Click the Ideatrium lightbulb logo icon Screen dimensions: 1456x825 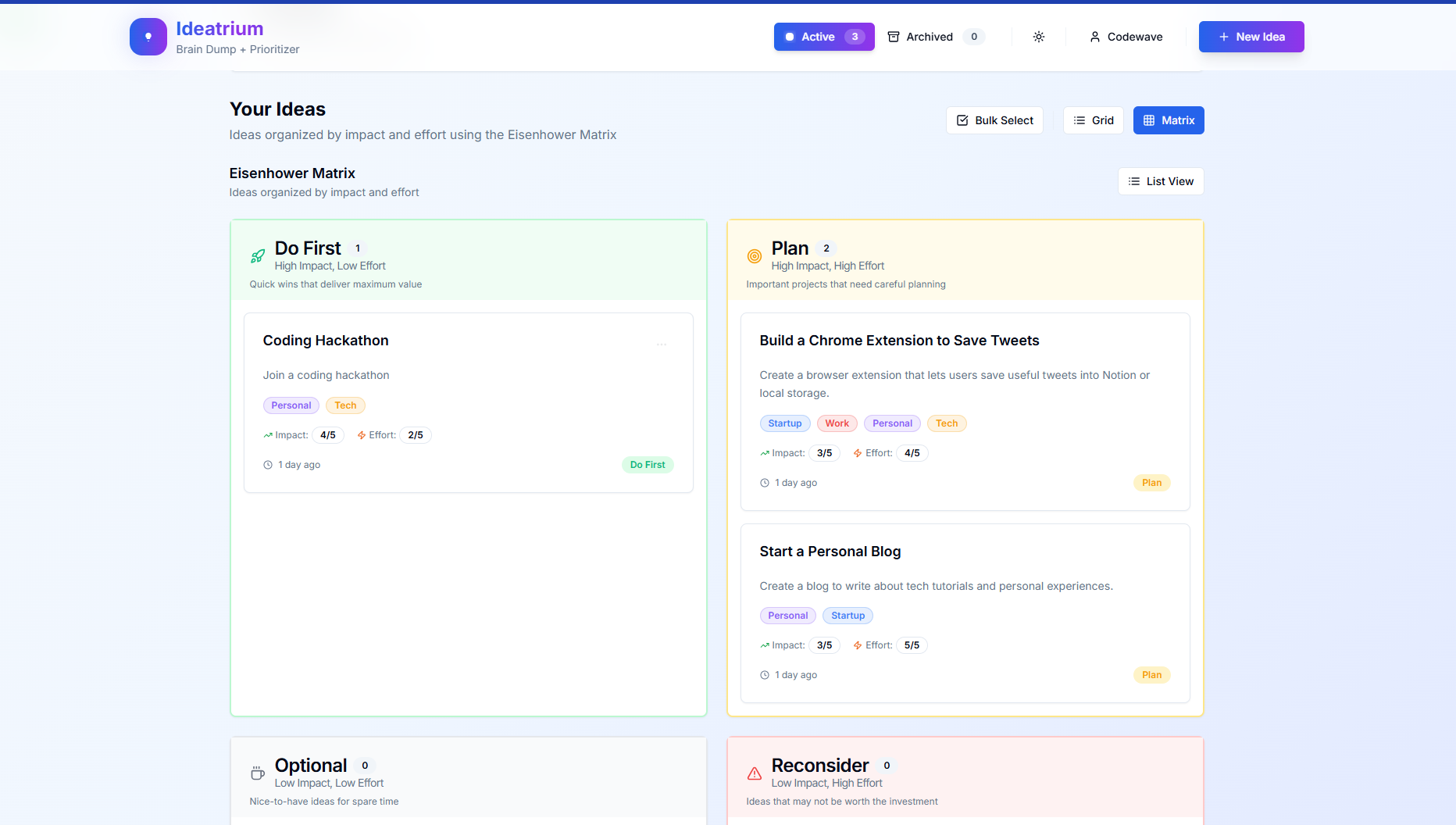click(x=148, y=37)
